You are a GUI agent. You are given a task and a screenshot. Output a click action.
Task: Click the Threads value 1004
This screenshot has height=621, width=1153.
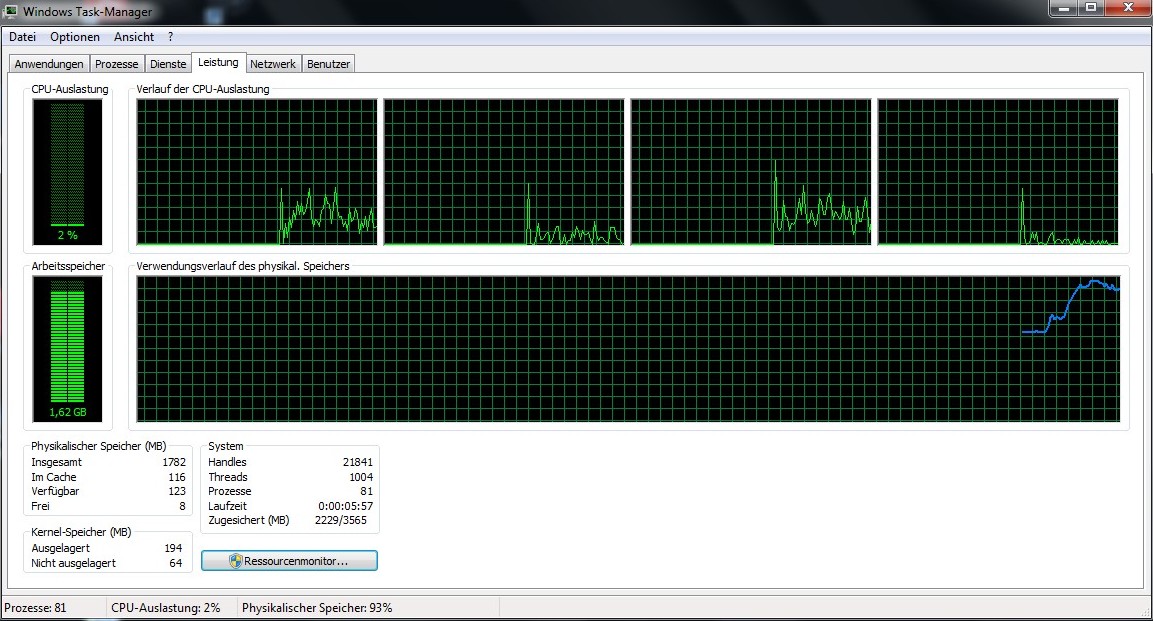(361, 477)
